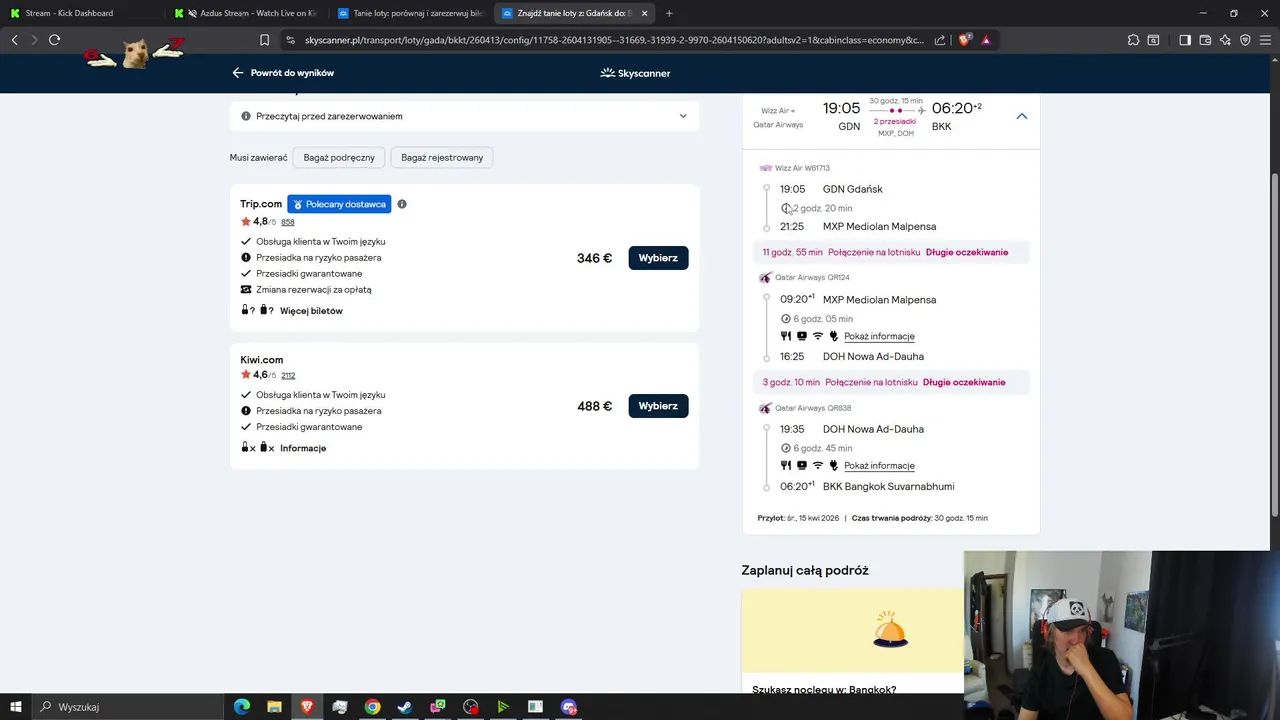Open File Explorer from taskbar
Screen dimensions: 1280x720
(274, 707)
